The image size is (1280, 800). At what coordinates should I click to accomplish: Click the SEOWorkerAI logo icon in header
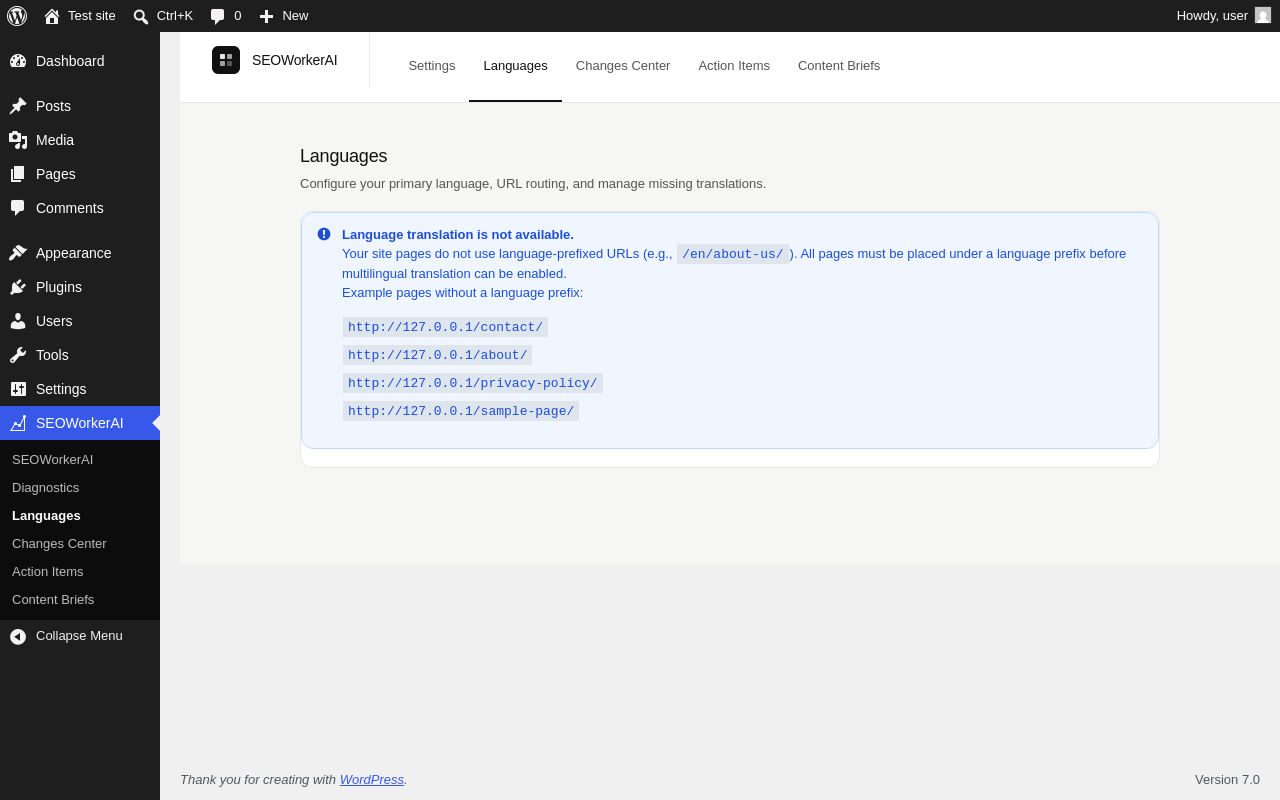tap(226, 60)
